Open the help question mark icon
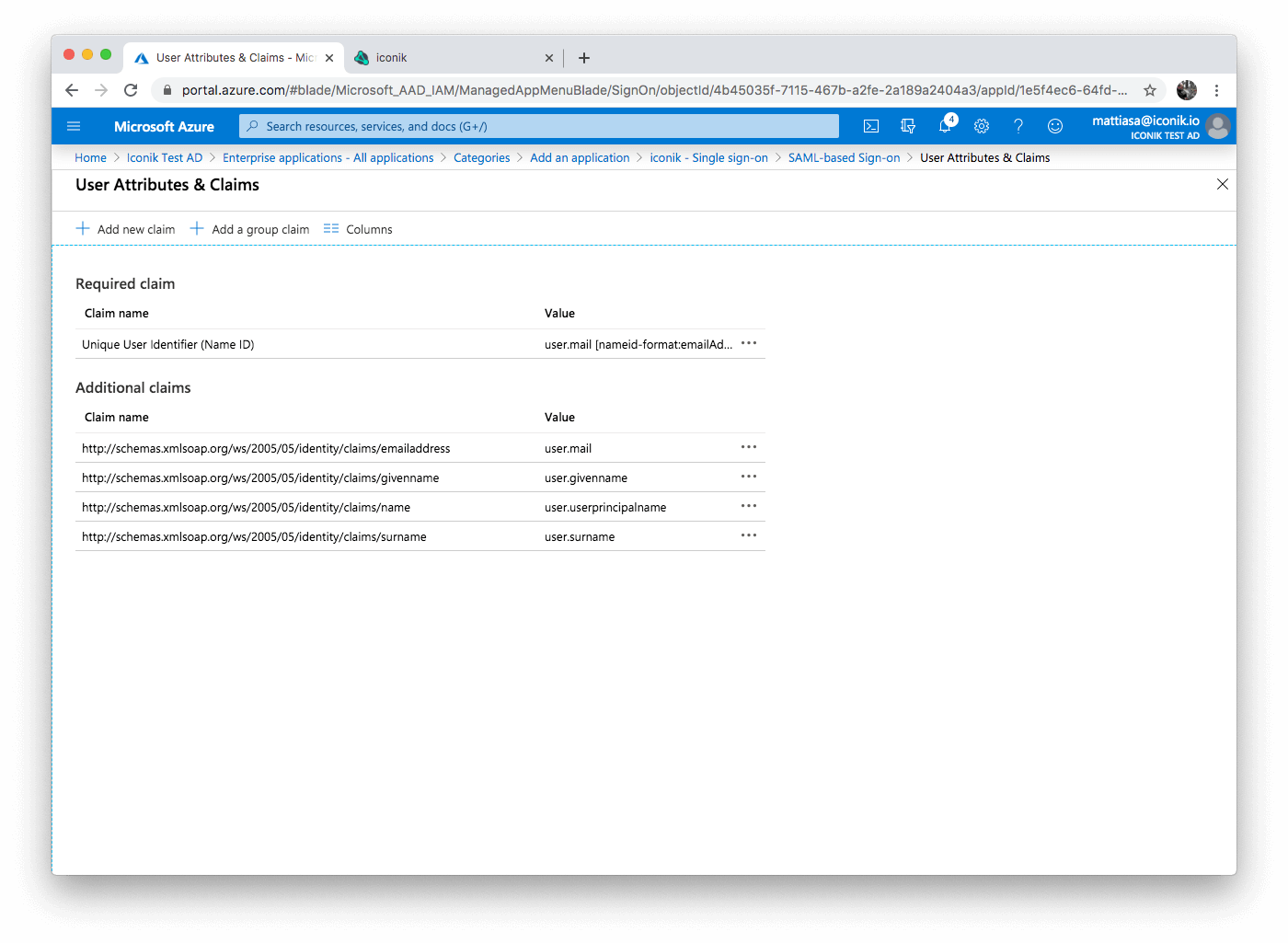The width and height of the screenshot is (1288, 943). [x=1018, y=126]
